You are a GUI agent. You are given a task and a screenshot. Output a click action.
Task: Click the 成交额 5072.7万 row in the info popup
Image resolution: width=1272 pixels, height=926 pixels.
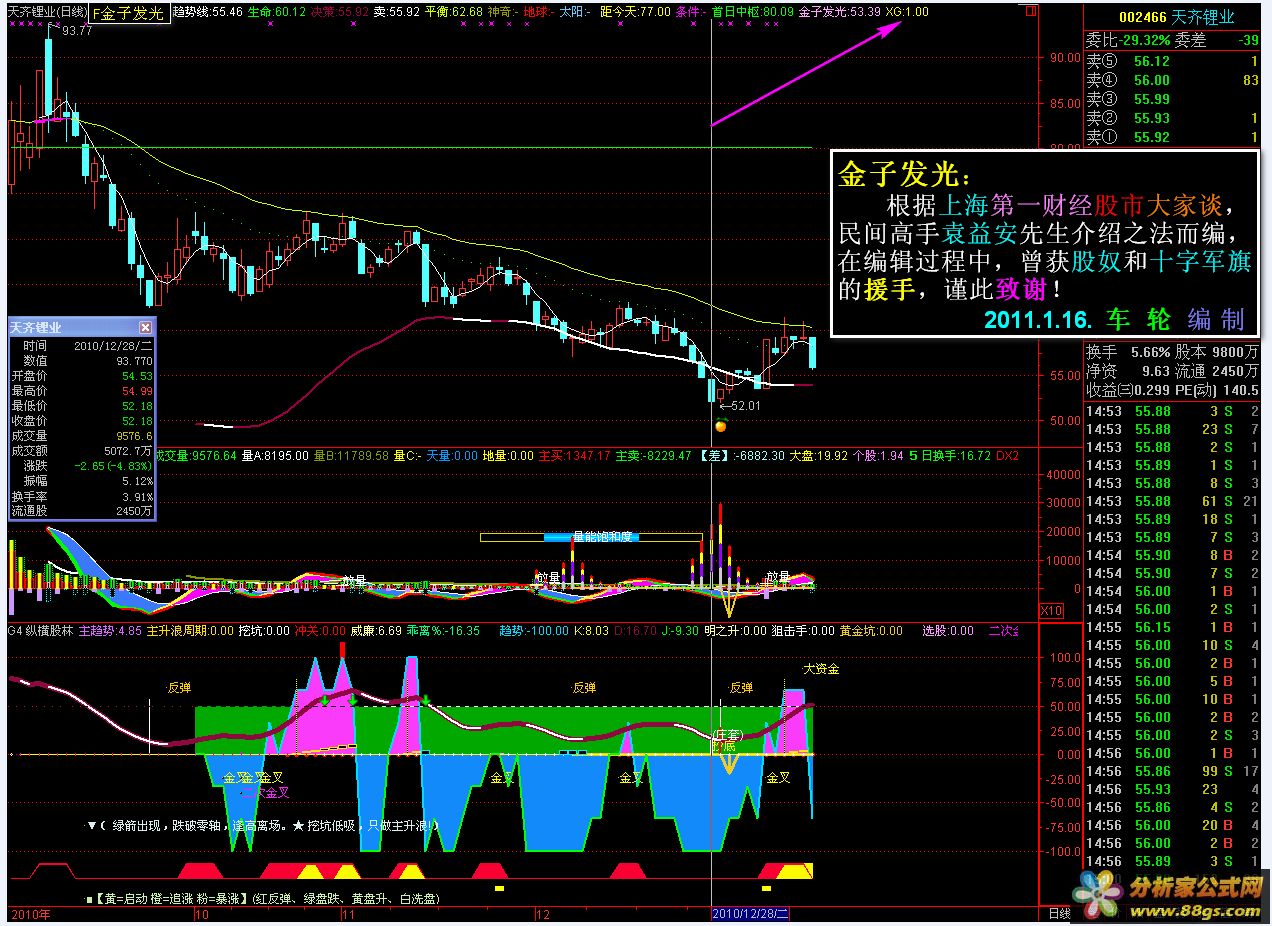(x=82, y=451)
